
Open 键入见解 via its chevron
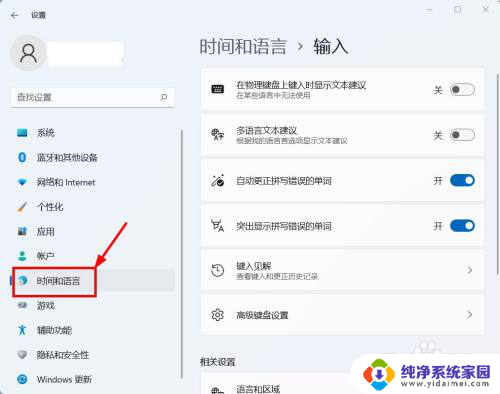(470, 270)
